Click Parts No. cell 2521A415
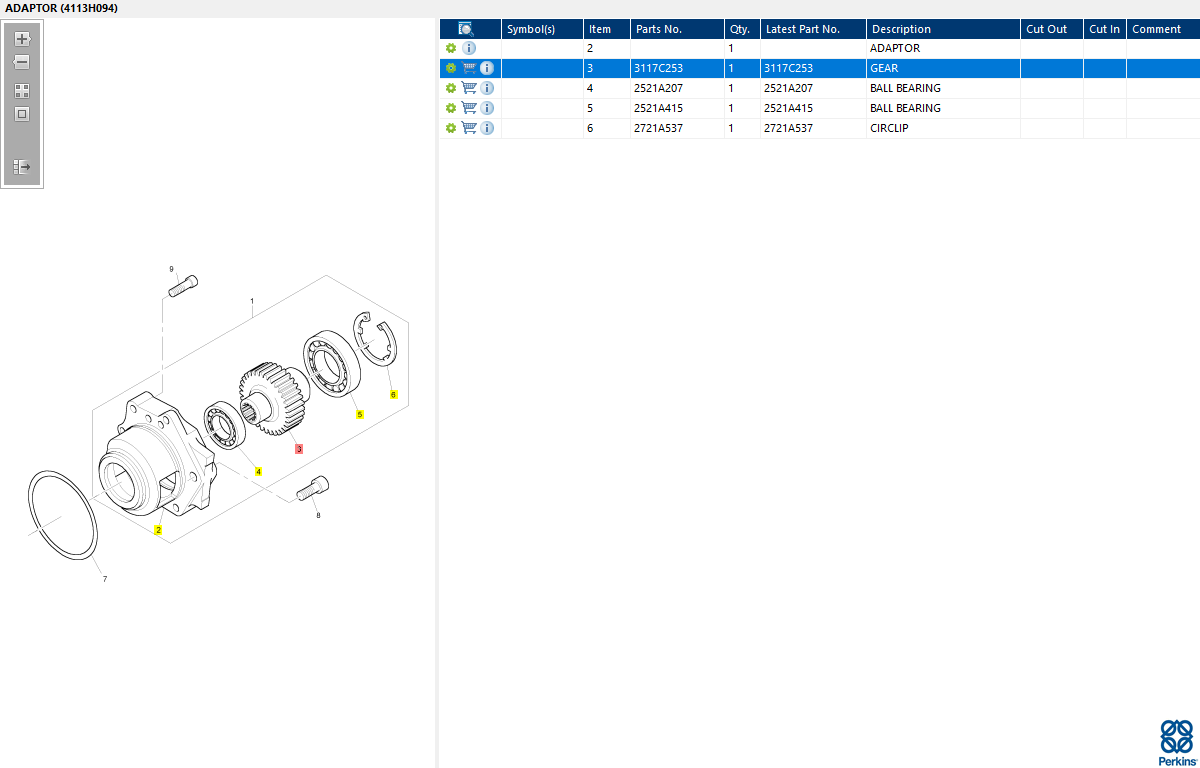Image resolution: width=1200 pixels, height=768 pixels. (x=677, y=108)
